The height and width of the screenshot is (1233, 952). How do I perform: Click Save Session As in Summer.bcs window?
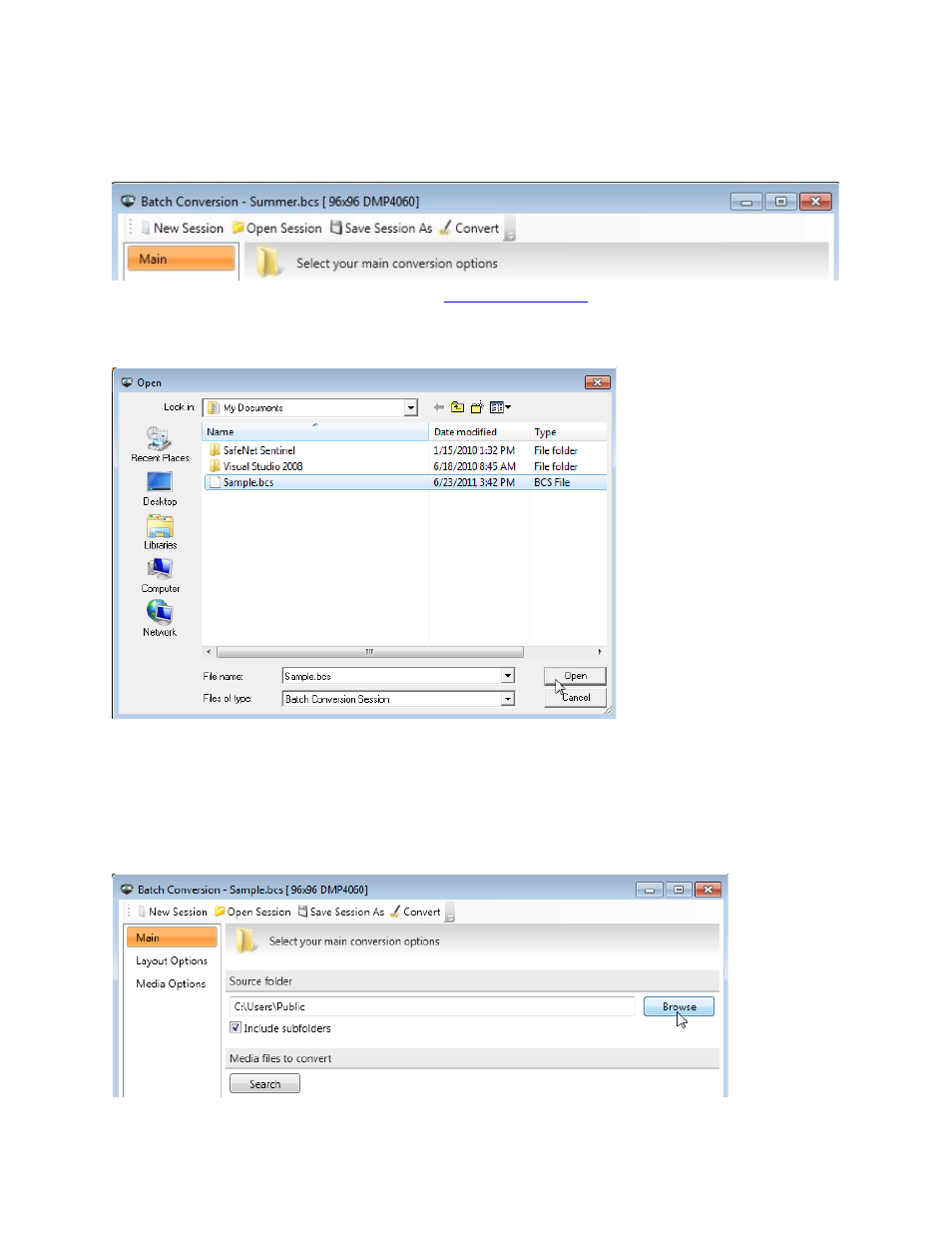381,229
